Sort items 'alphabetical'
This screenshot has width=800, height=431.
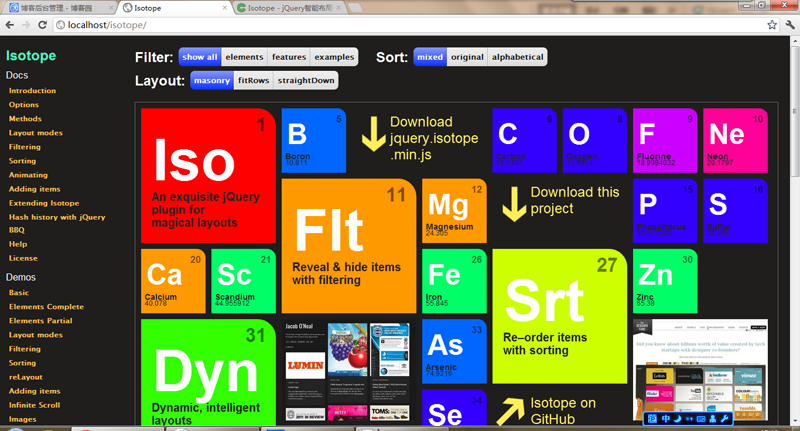(517, 57)
